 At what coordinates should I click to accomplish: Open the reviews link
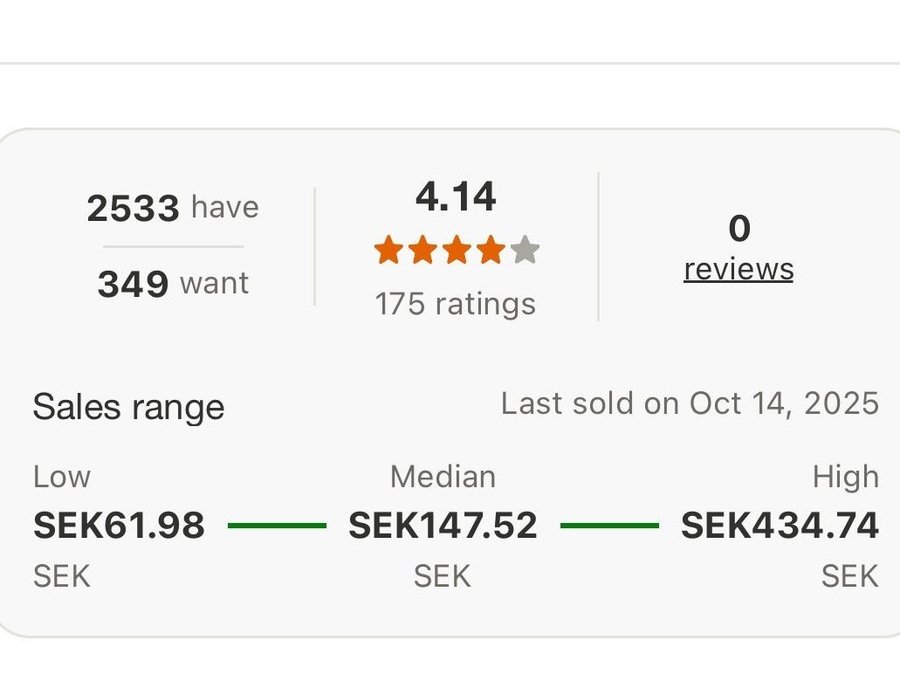pos(738,269)
